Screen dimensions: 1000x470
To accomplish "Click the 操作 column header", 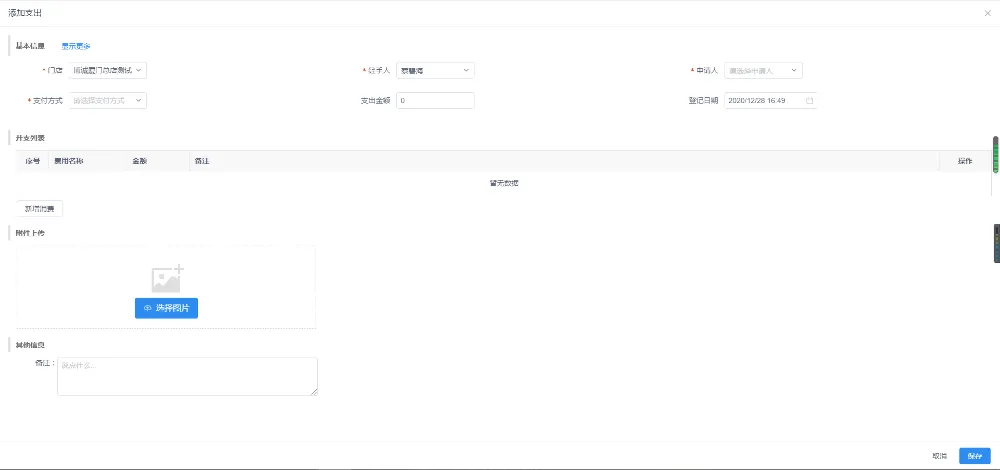I will tap(964, 160).
